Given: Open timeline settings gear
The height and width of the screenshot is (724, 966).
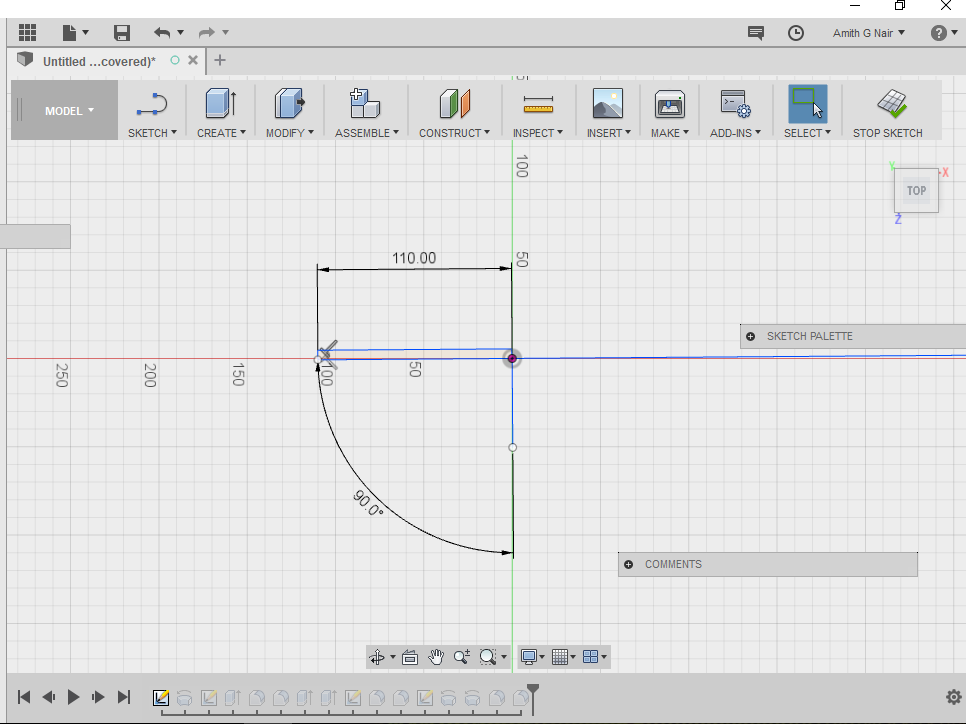Looking at the screenshot, I should 953,697.
